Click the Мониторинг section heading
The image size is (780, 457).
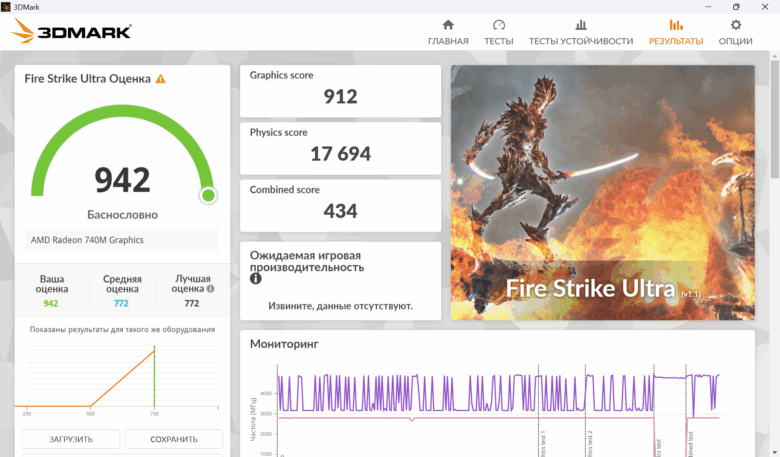pyautogui.click(x=284, y=344)
